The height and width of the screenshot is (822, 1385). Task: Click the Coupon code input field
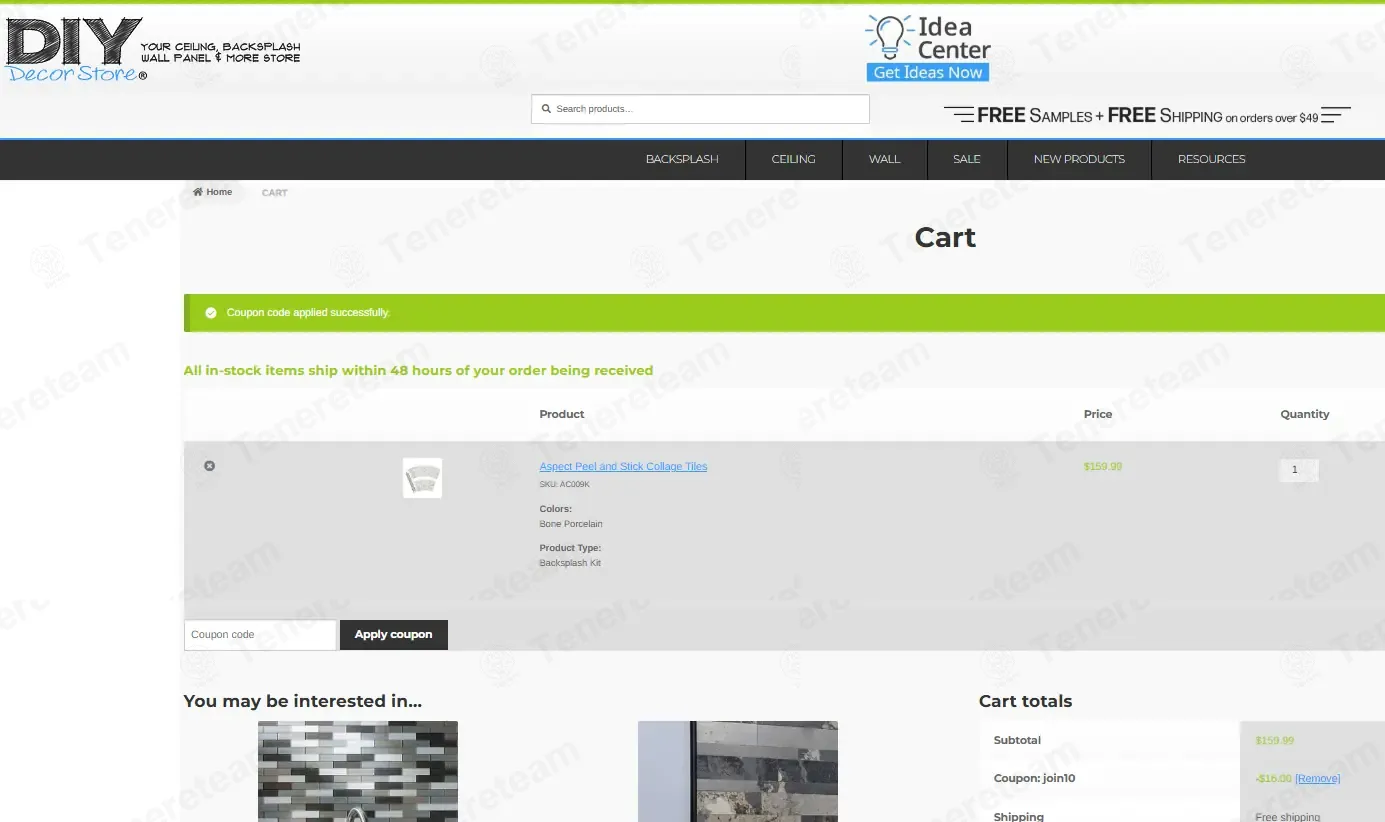260,635
